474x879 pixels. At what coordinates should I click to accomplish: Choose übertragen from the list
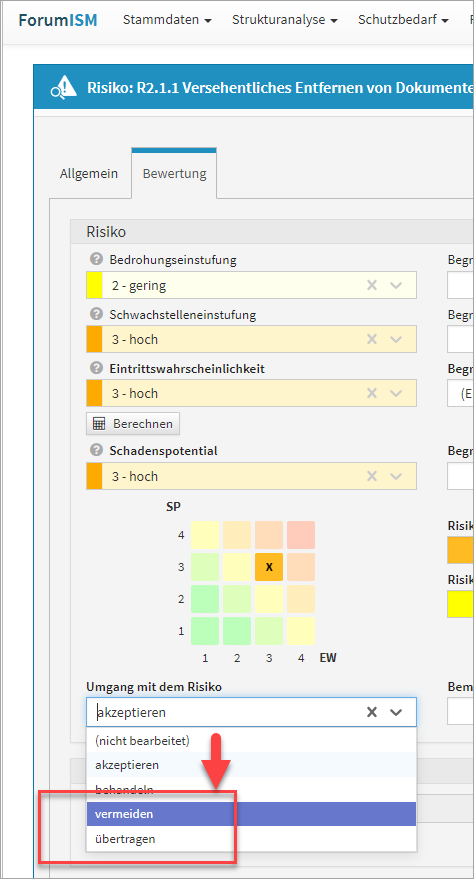pos(252,839)
